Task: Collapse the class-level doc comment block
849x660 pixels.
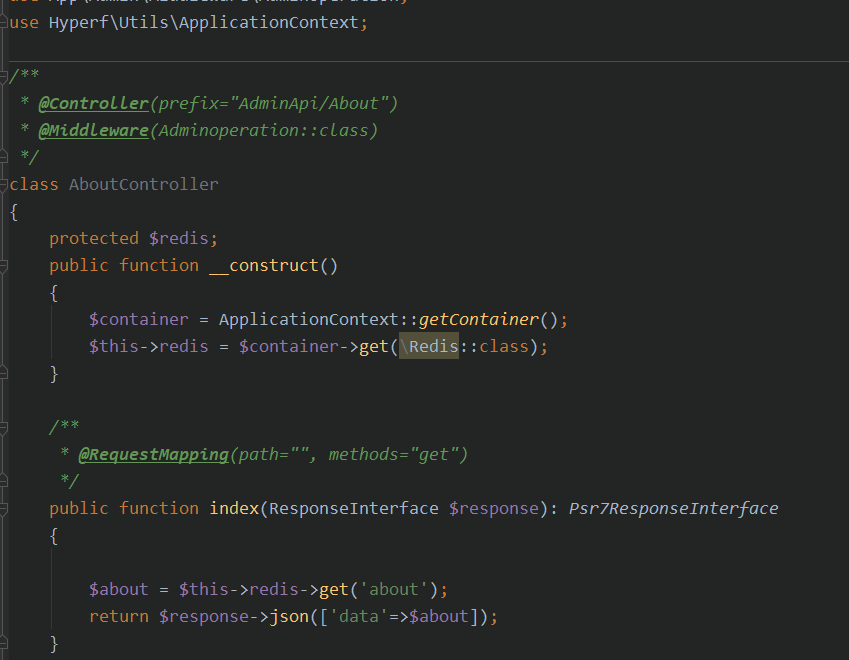Action: 4,76
